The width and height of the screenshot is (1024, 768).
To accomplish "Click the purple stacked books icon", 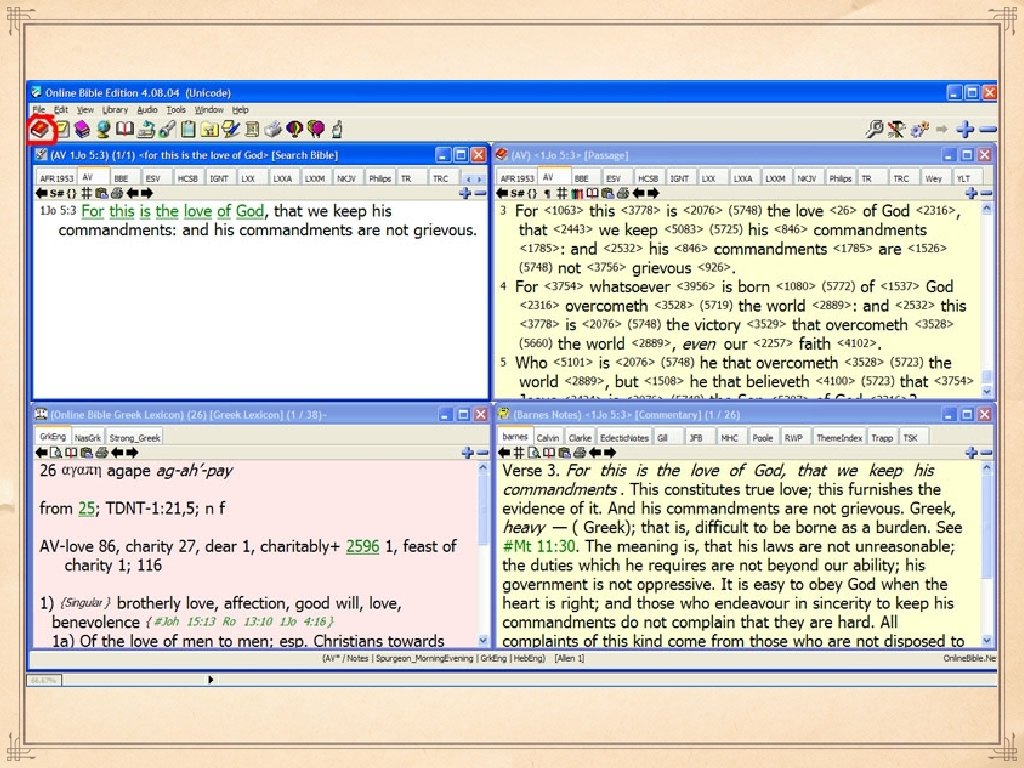I will pyautogui.click(x=82, y=129).
